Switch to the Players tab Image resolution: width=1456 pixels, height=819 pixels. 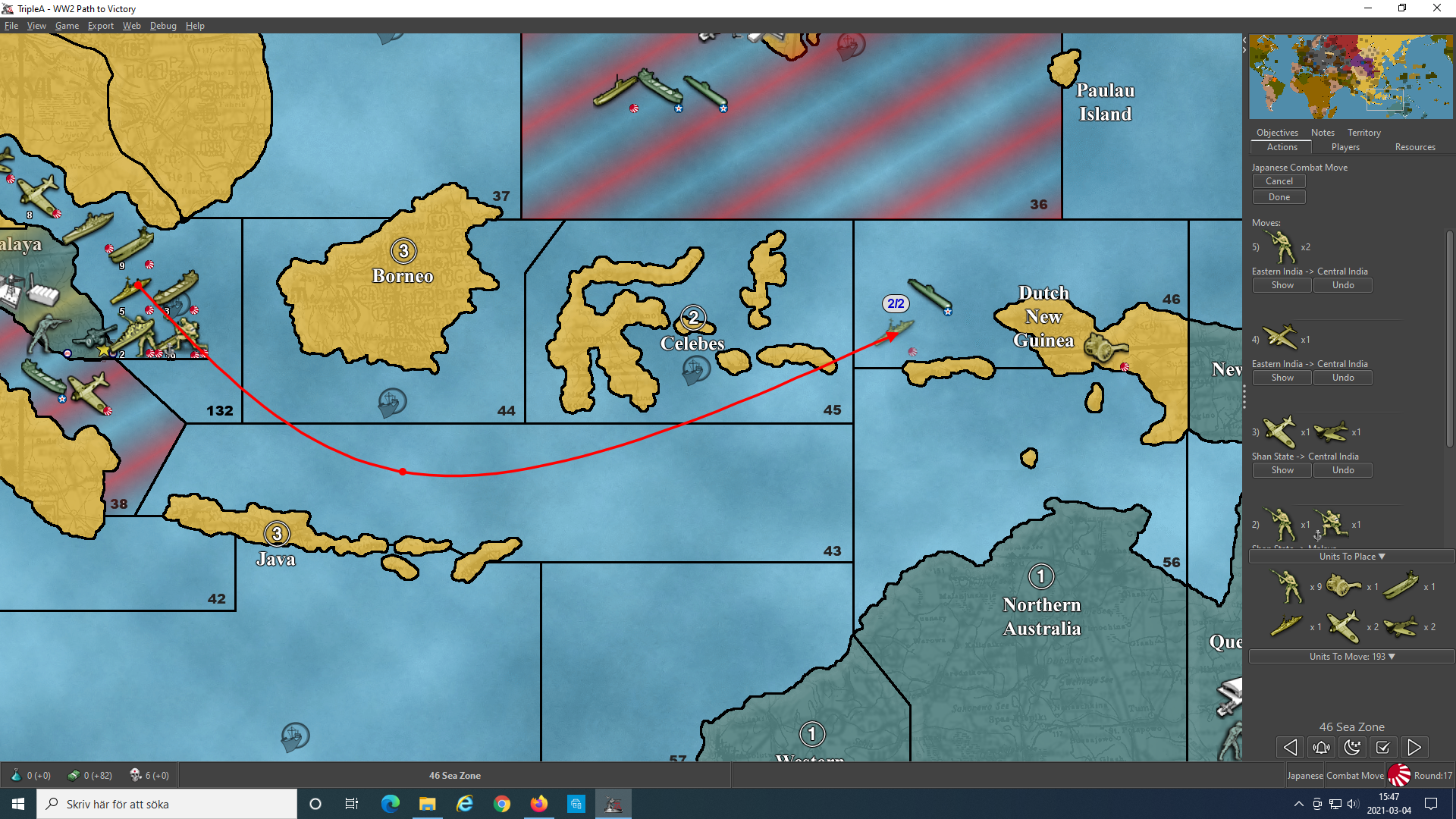coord(1345,147)
